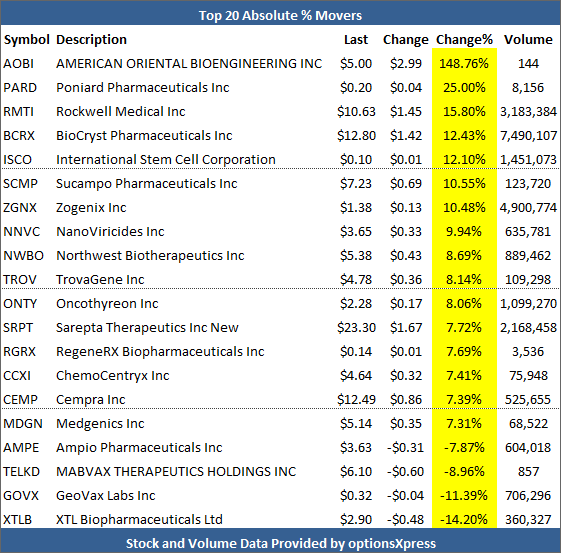Select the NWBO symbol cell
561x553 pixels.
pyautogui.click(x=23, y=255)
